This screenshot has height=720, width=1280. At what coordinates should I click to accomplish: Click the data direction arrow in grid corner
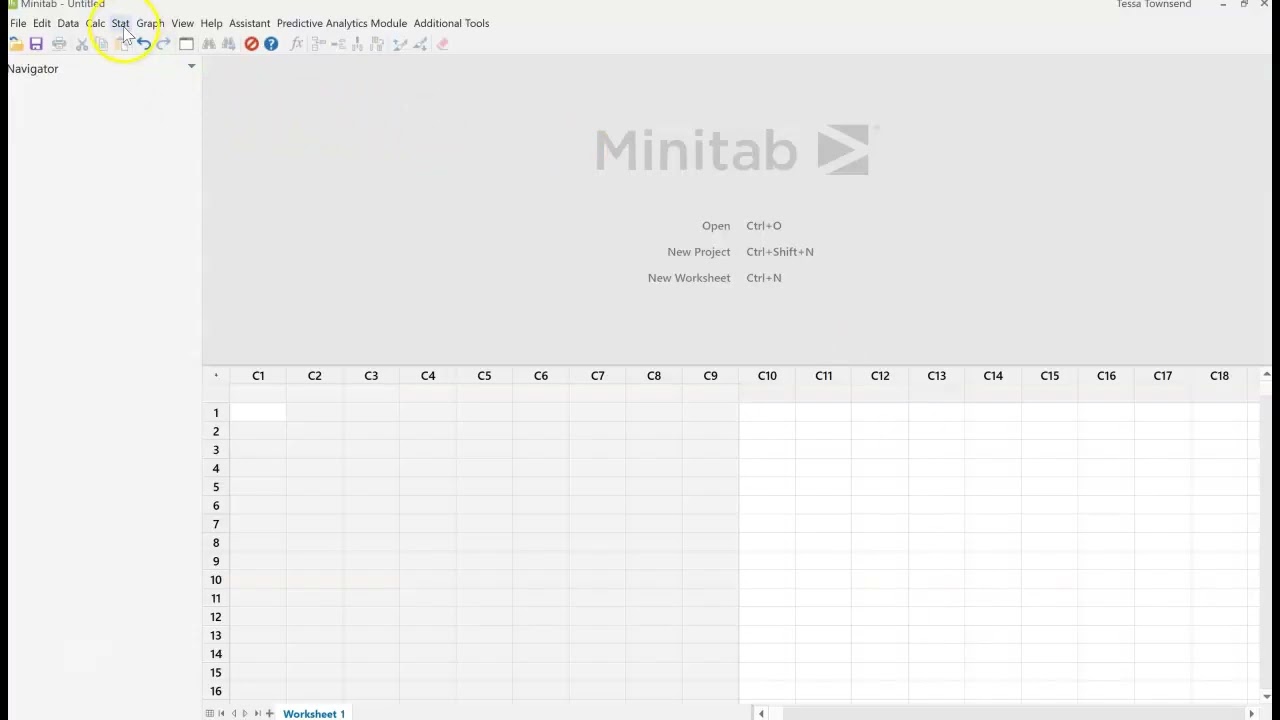(x=216, y=376)
